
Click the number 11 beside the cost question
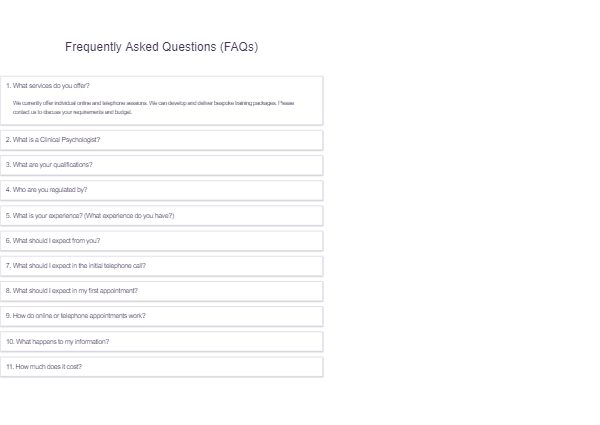tap(10, 366)
